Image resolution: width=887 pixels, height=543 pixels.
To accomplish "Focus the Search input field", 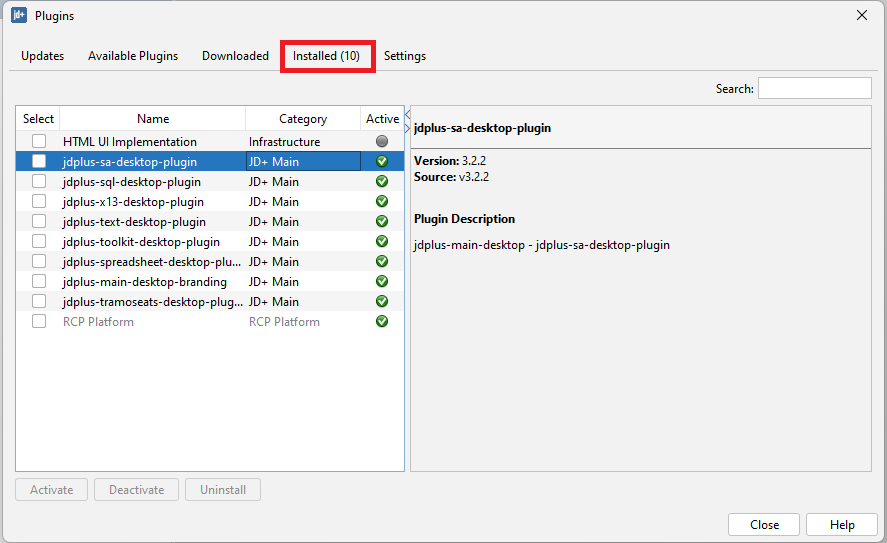I will 814,89.
